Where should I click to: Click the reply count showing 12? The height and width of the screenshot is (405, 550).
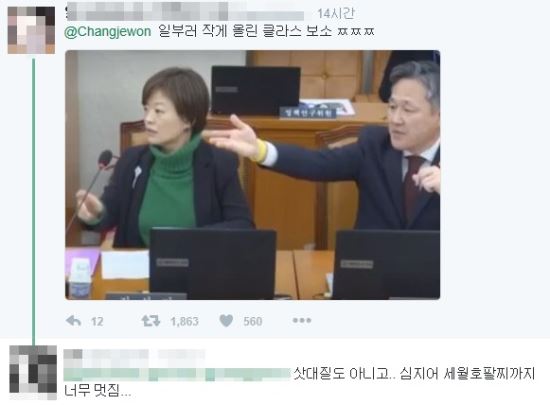pos(97,322)
